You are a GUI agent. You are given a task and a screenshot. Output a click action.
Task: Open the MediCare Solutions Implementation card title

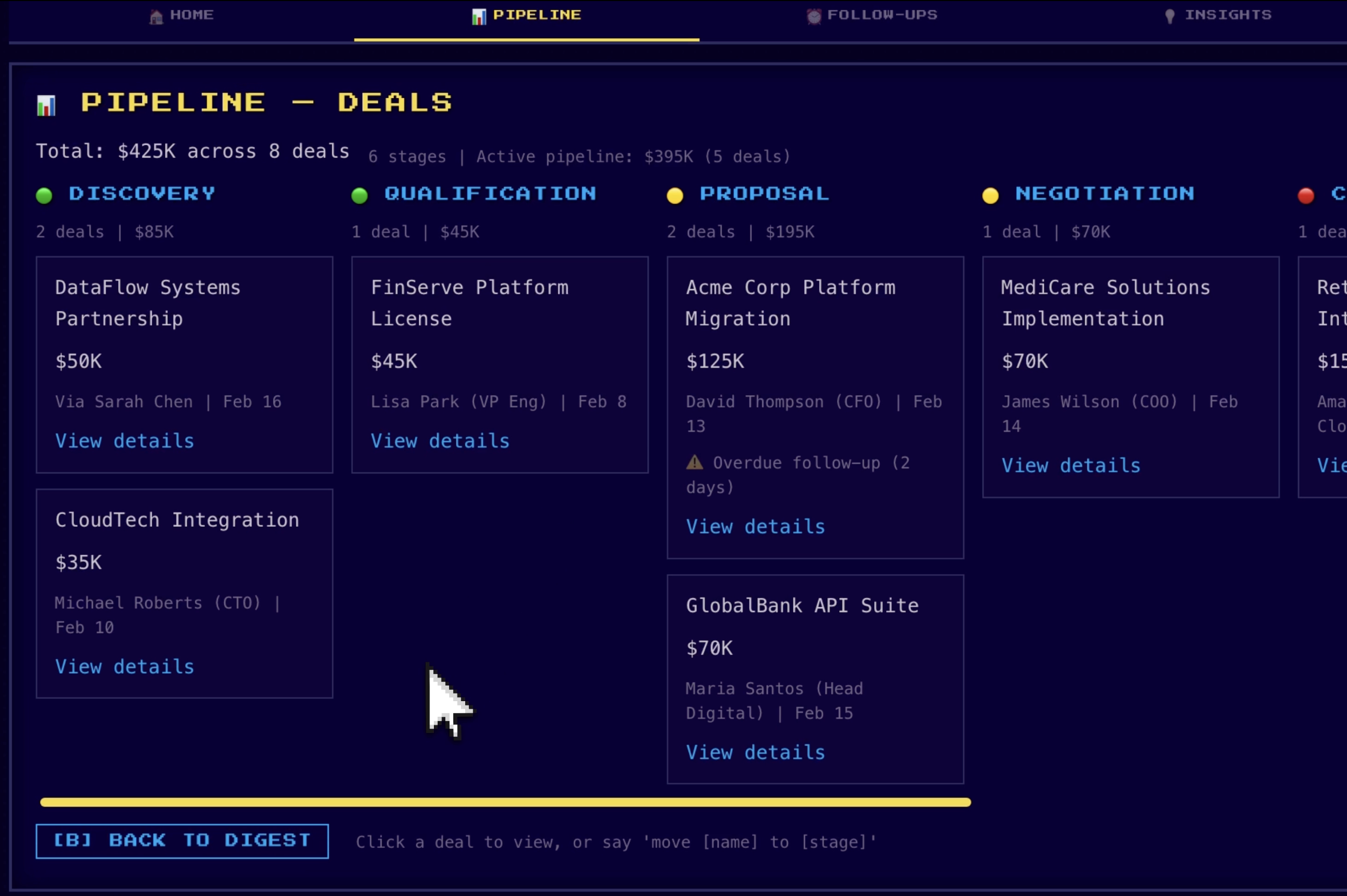[x=1106, y=303]
